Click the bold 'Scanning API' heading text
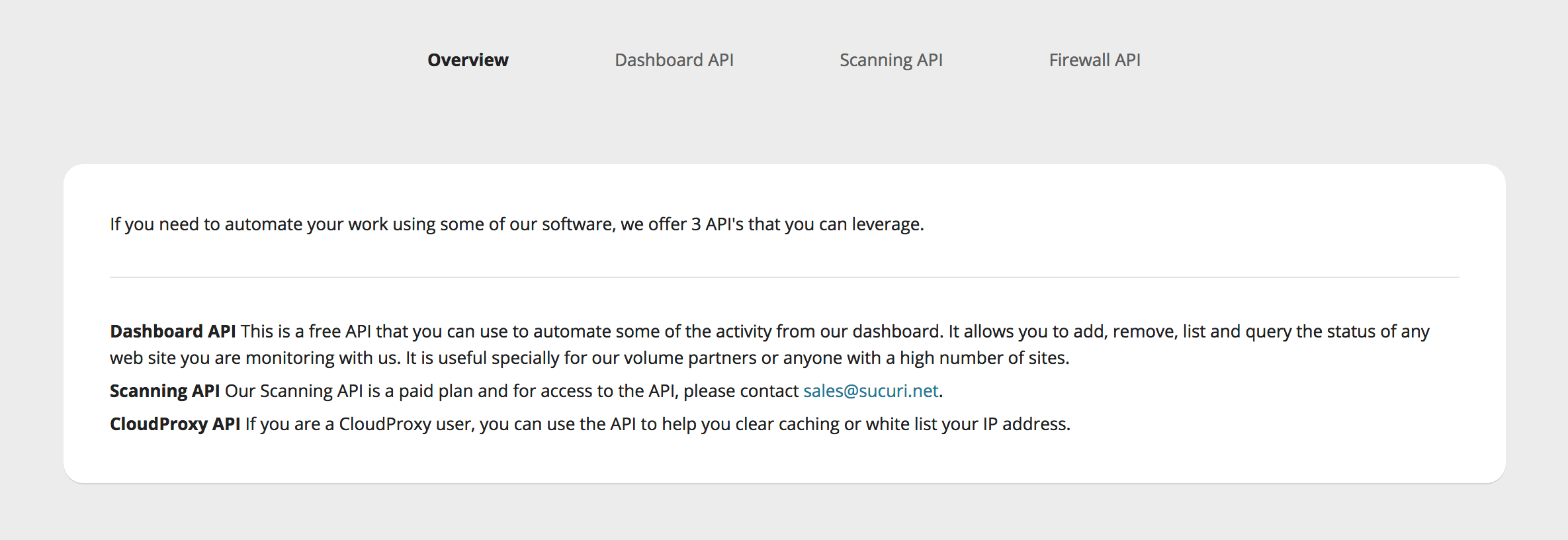This screenshot has height=540, width=1568. (x=165, y=391)
